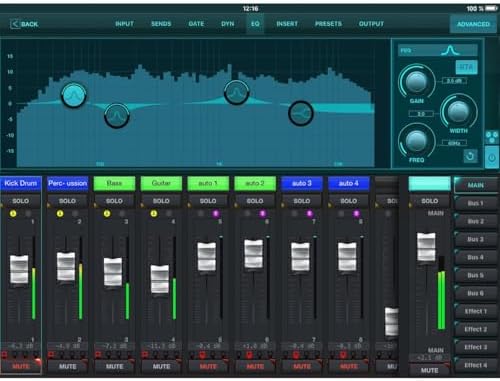Click the frequency value field in Hz
The image size is (500, 381).
coord(454,143)
